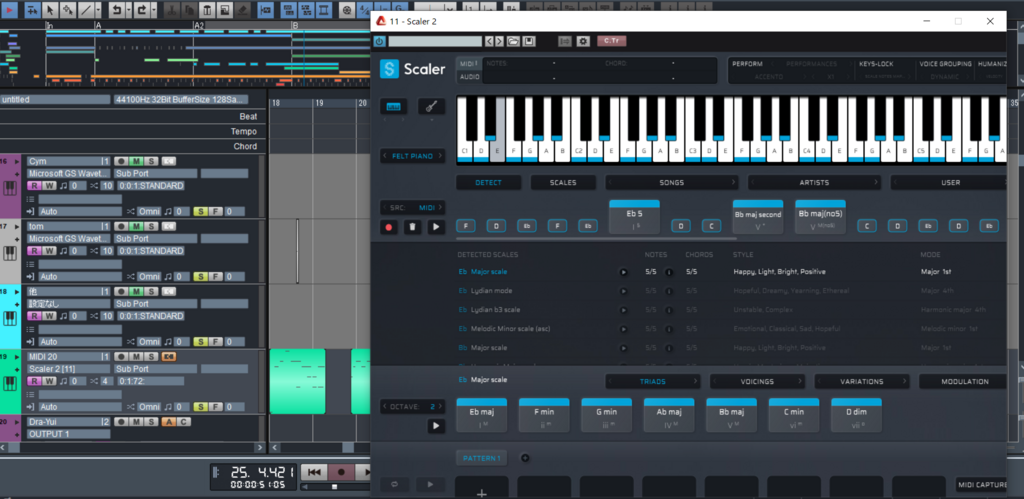Open the SCALES tab

point(563,183)
